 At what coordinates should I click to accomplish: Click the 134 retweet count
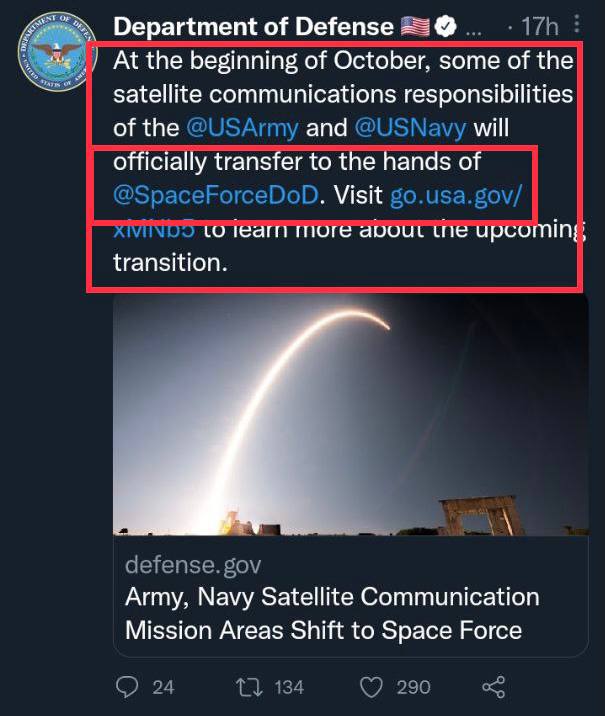point(288,687)
